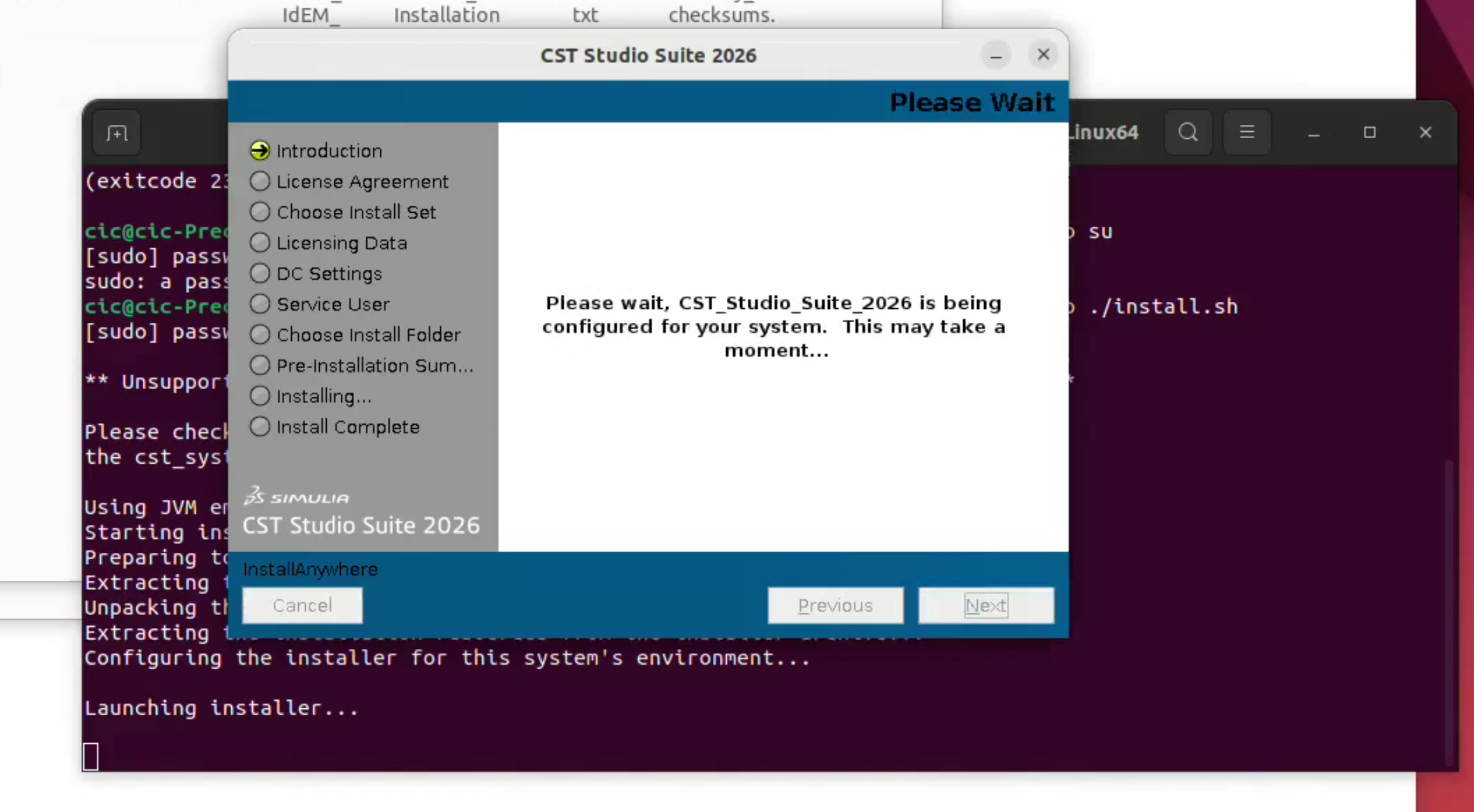The image size is (1474, 812).
Task: Click the InstallAnywhere label
Action: pos(310,569)
